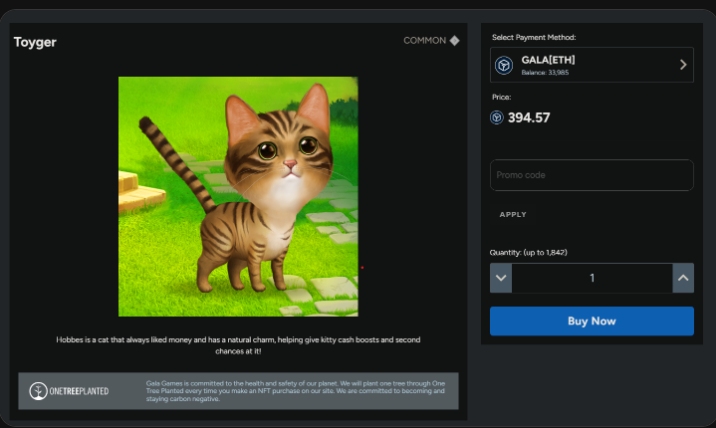Increase quantity with the up arrow

683,278
